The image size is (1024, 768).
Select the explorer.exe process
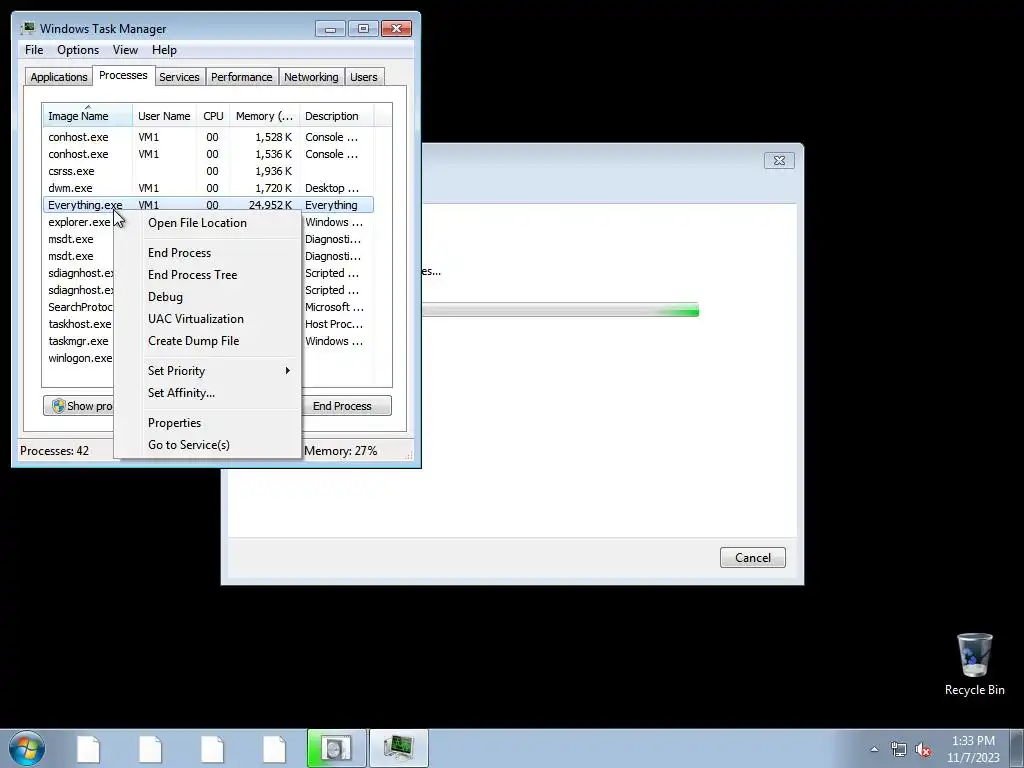pyautogui.click(x=78, y=222)
